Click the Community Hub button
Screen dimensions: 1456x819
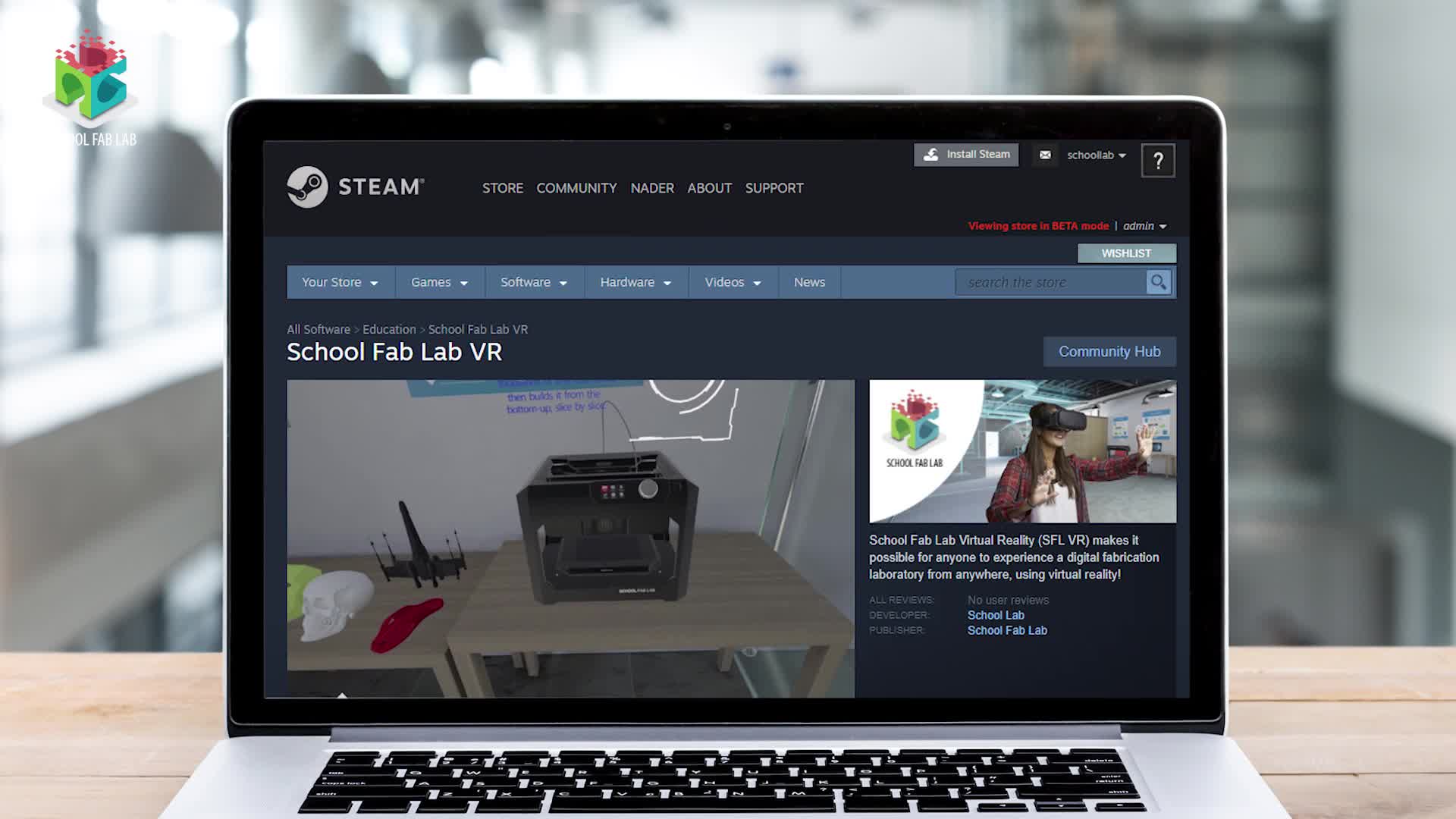click(1109, 352)
